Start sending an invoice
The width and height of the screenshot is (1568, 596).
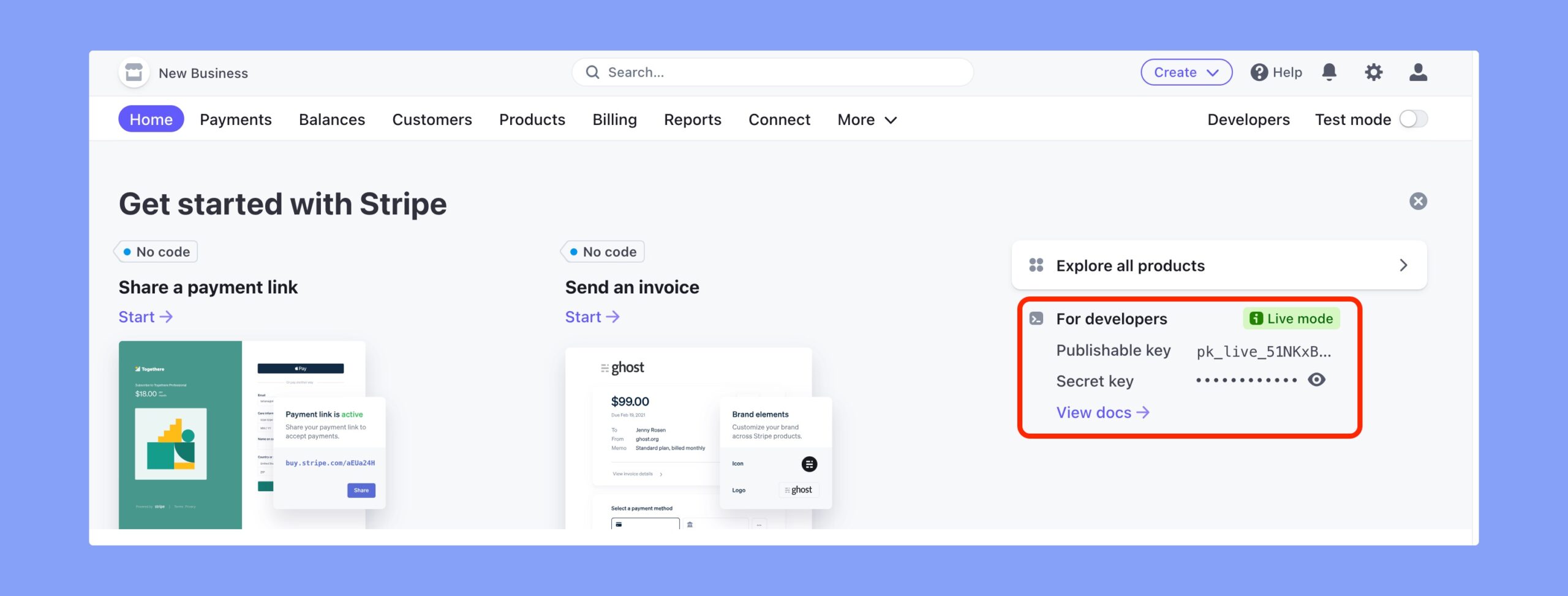tap(592, 317)
